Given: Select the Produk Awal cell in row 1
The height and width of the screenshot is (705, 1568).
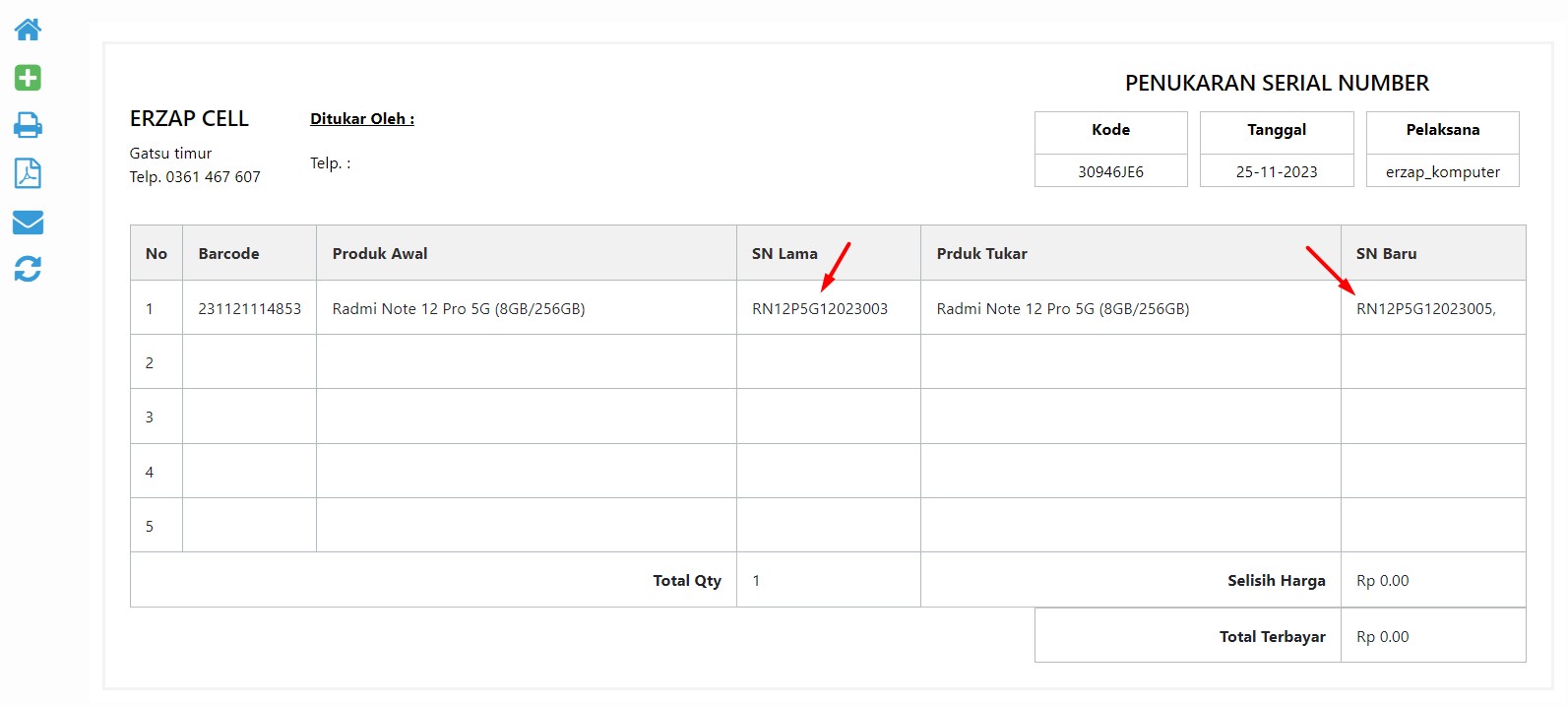Looking at the screenshot, I should [527, 308].
